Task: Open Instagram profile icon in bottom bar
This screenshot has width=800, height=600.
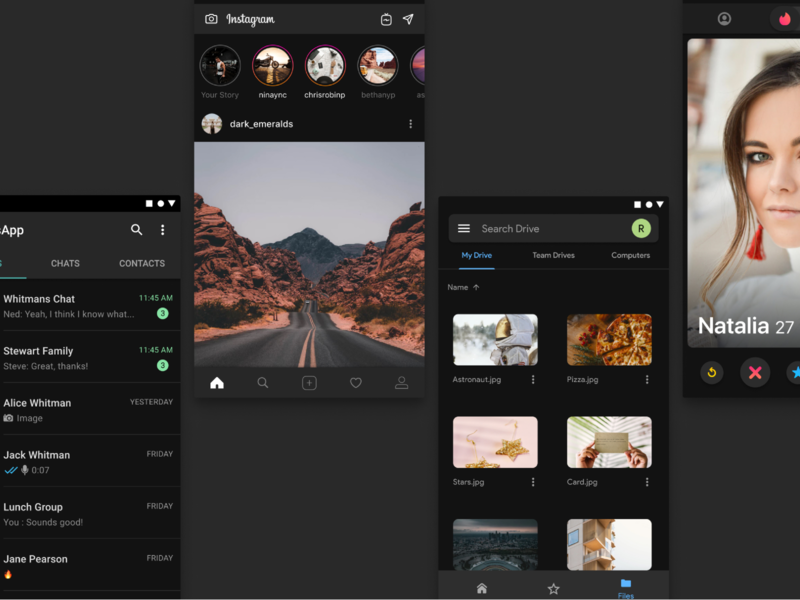Action: [x=402, y=383]
